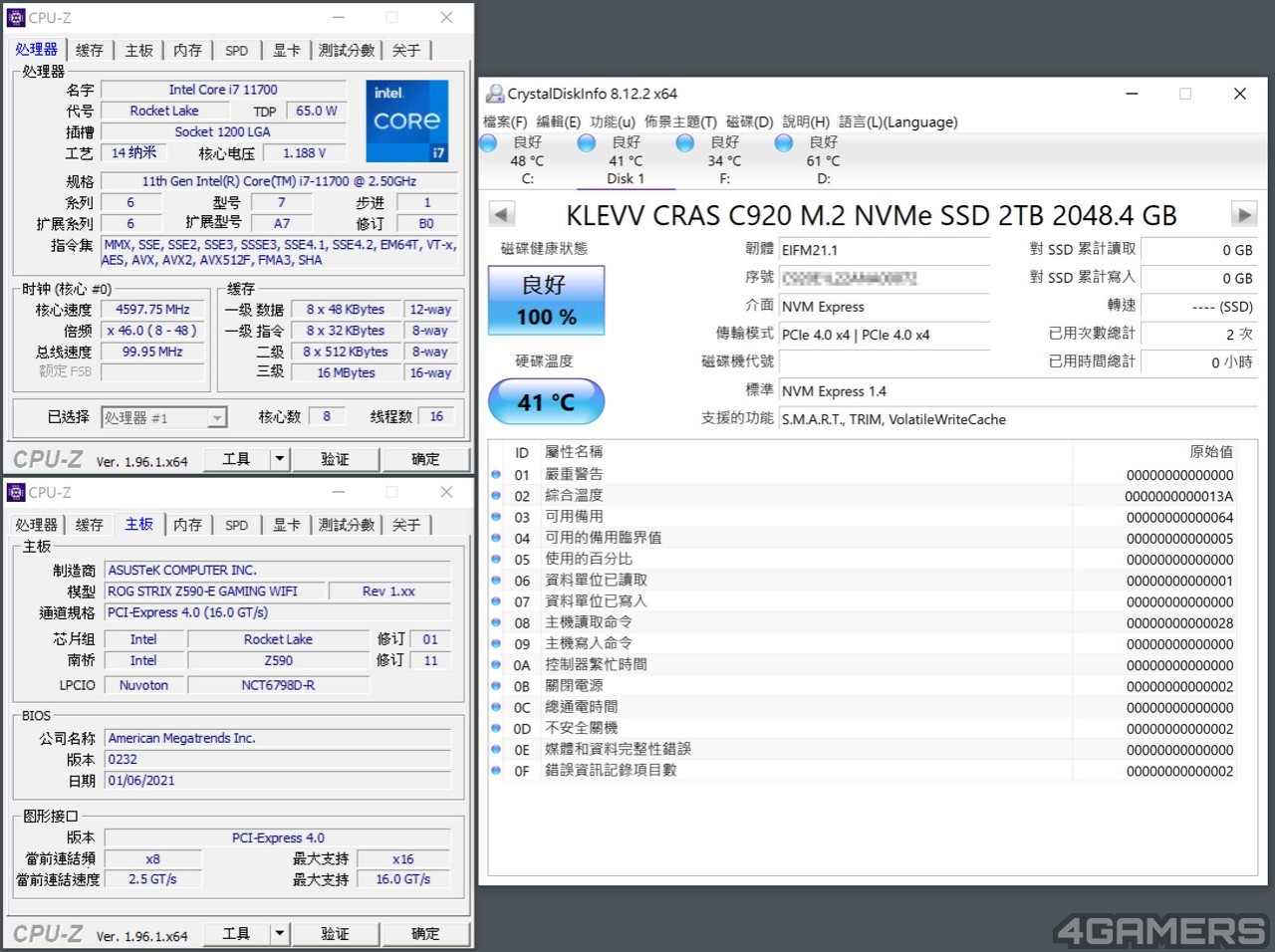The width and height of the screenshot is (1275, 952).
Task: Click 确定 button in top CPU-Z window
Action: pos(425,459)
